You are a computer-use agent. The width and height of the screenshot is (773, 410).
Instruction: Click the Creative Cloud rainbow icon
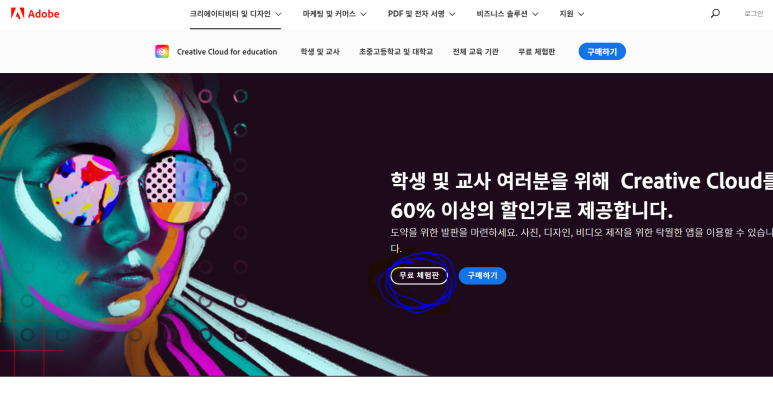coord(162,51)
